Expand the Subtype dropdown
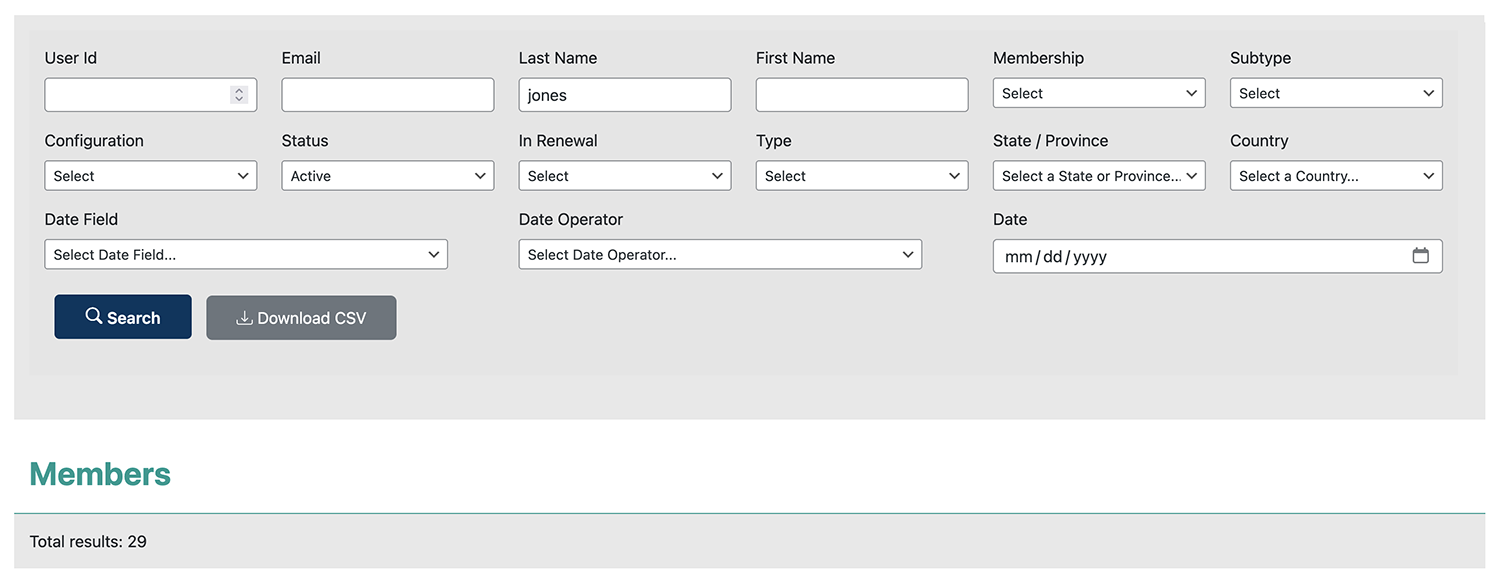 coord(1335,93)
